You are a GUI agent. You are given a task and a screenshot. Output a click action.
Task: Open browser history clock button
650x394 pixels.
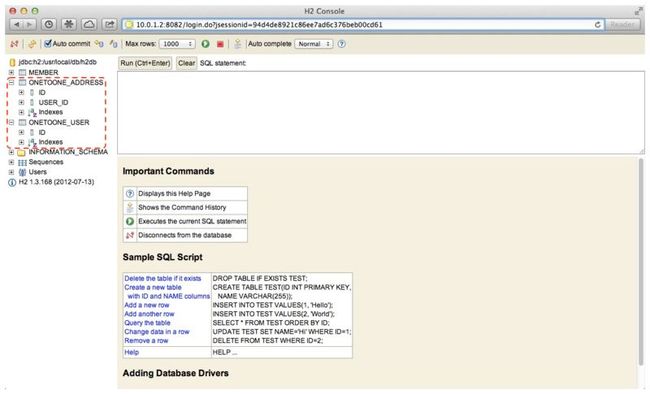coord(49,24)
